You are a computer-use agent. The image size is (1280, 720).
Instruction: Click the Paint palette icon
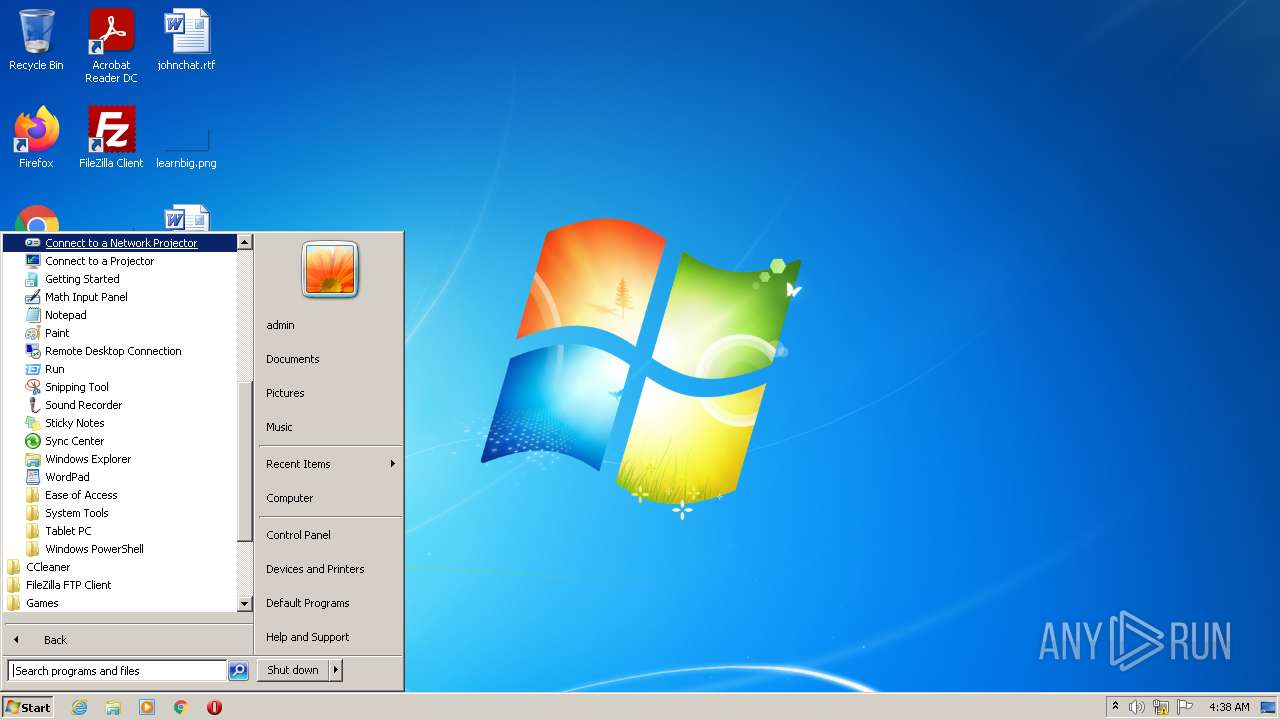(x=32, y=333)
